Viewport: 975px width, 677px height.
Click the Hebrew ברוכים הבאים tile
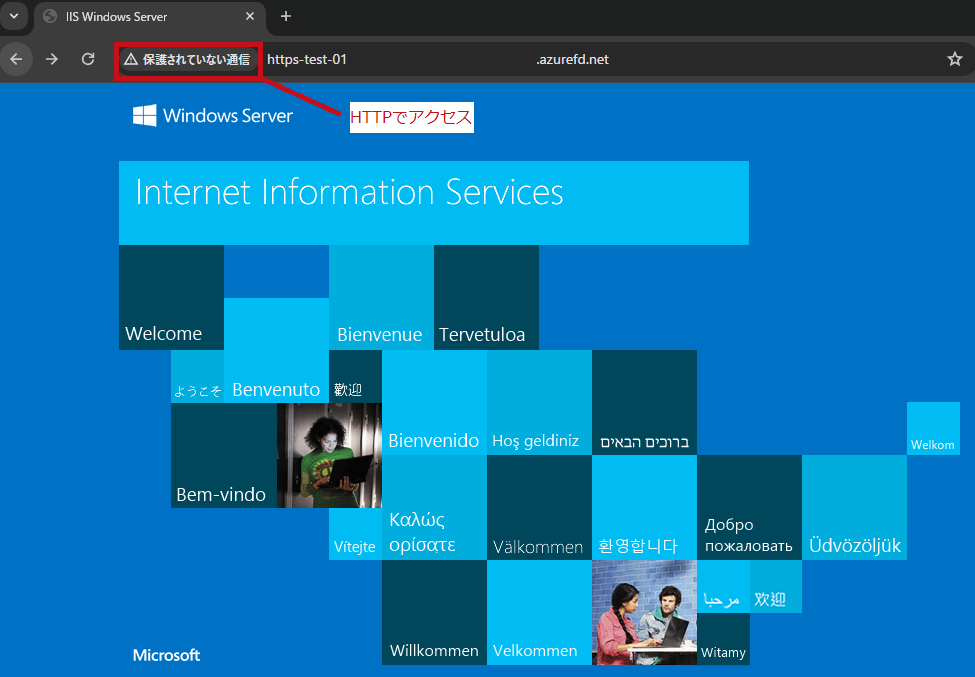tap(644, 402)
